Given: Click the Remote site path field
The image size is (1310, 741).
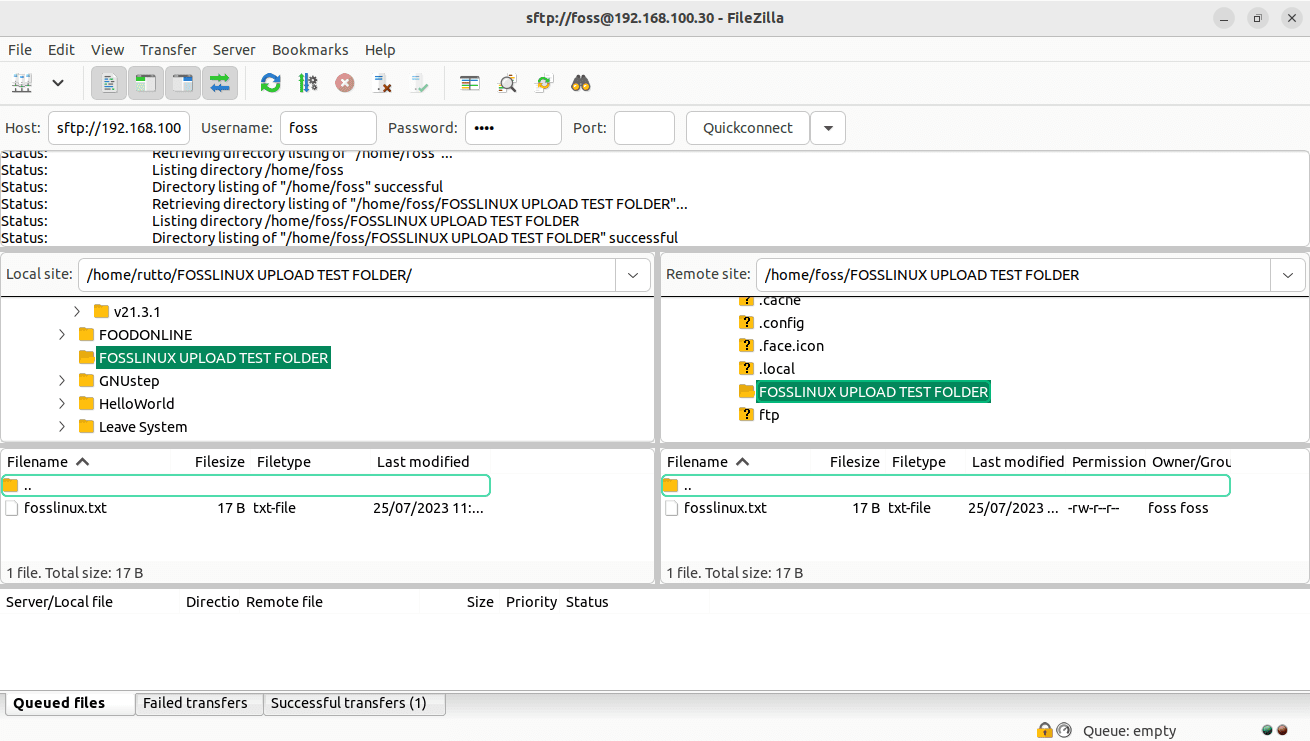Looking at the screenshot, I should 1013,274.
